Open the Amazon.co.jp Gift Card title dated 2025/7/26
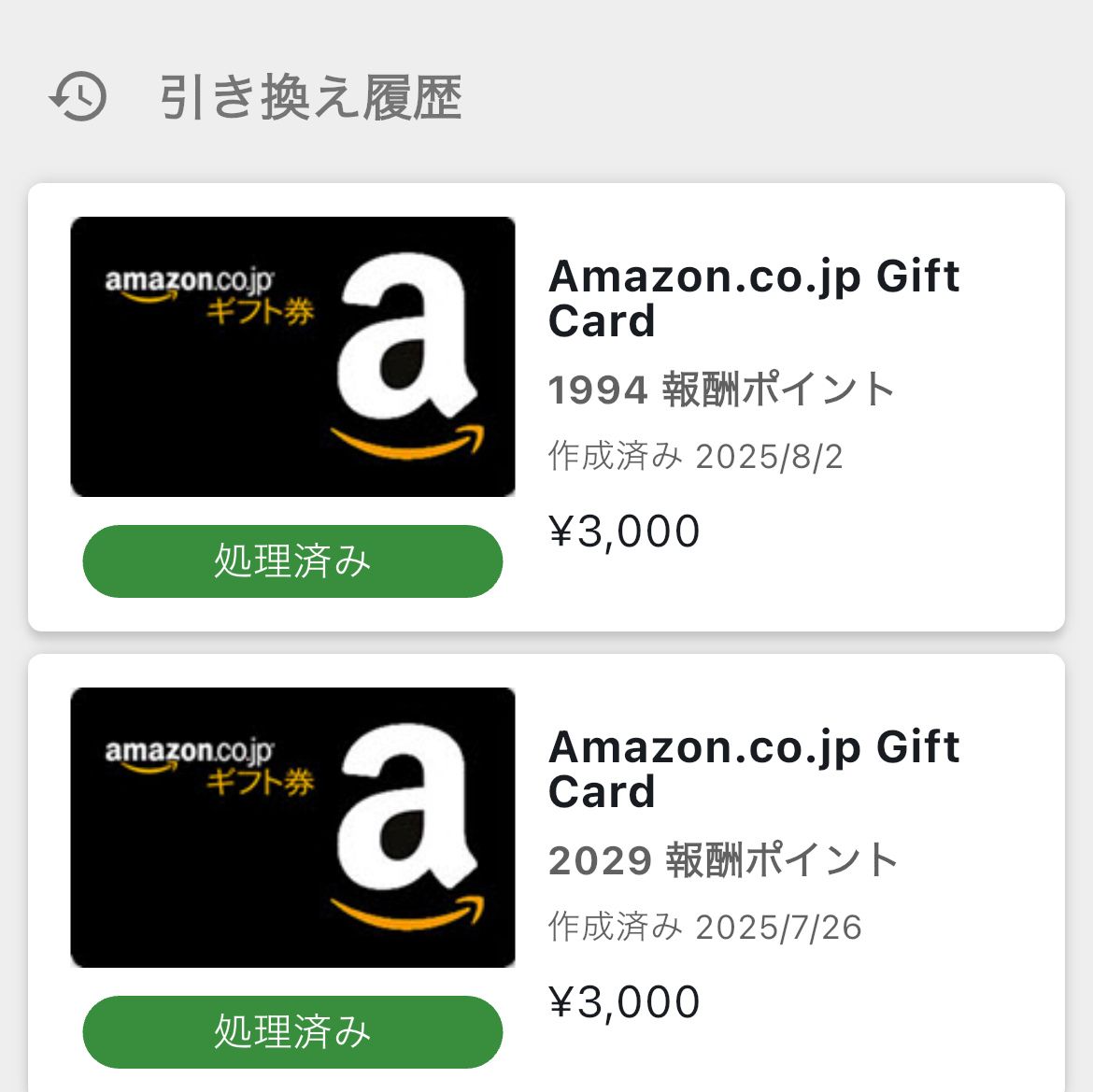 point(753,769)
